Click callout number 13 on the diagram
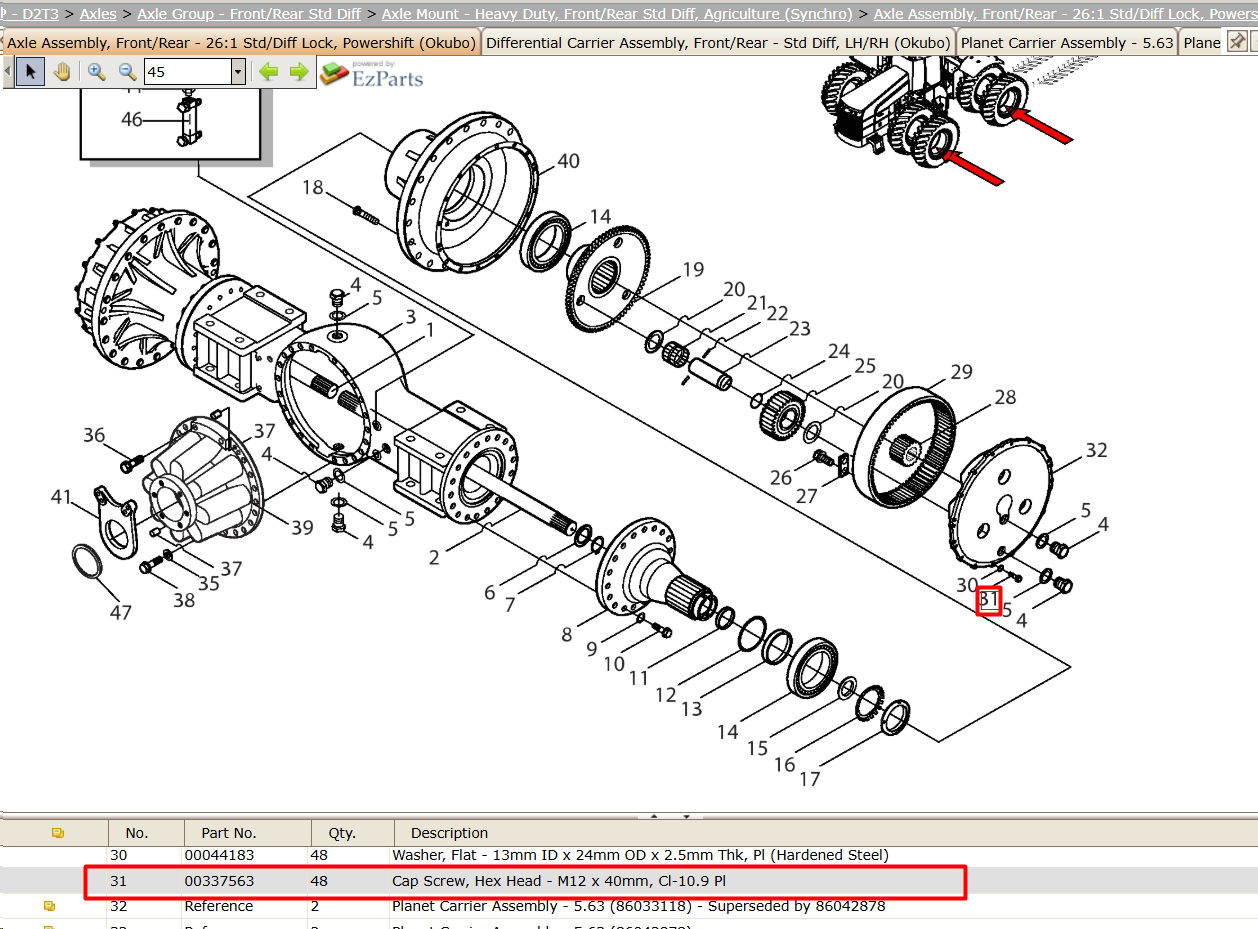The image size is (1258, 929). click(691, 709)
